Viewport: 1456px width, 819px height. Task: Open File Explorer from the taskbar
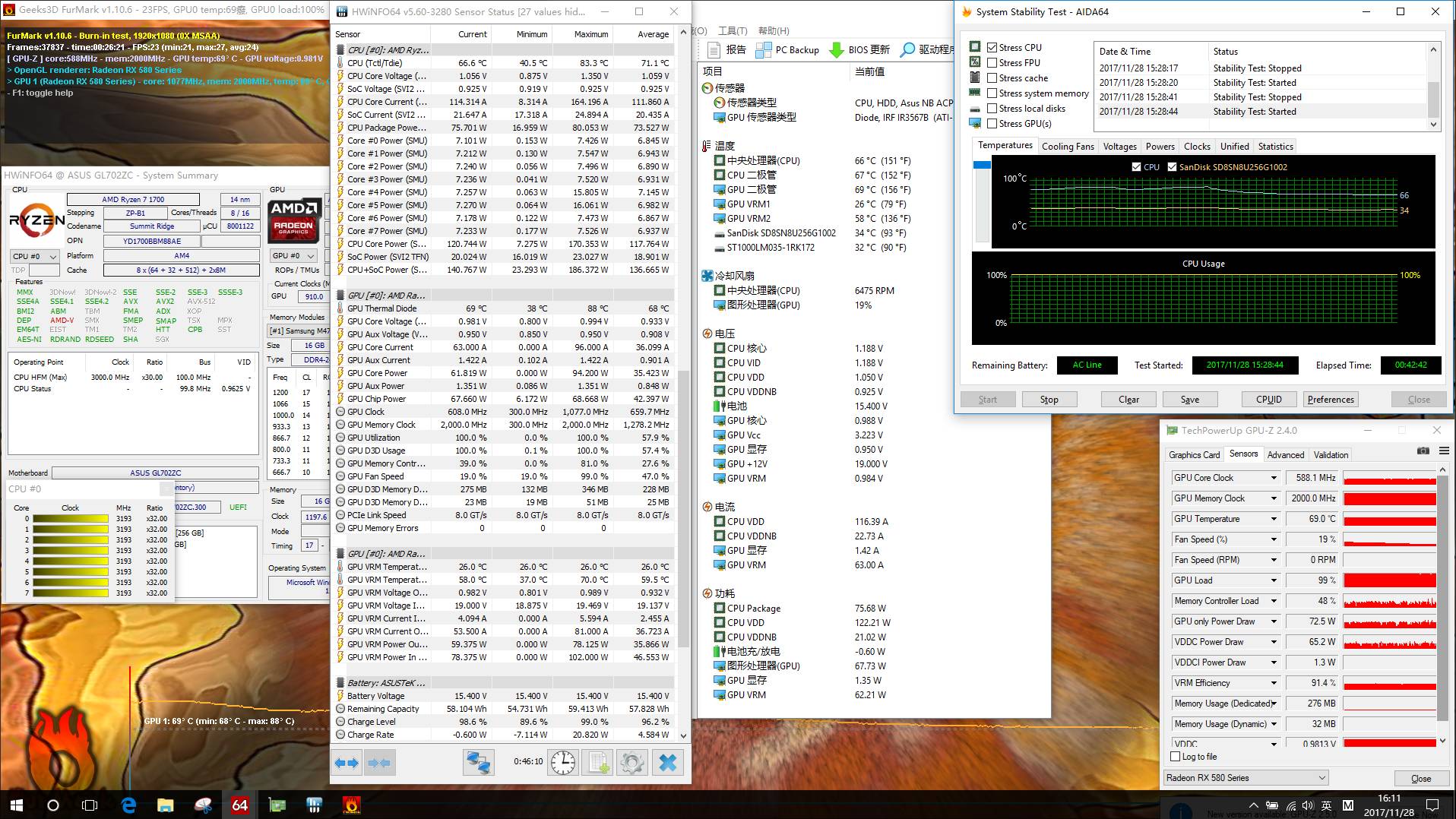(165, 805)
